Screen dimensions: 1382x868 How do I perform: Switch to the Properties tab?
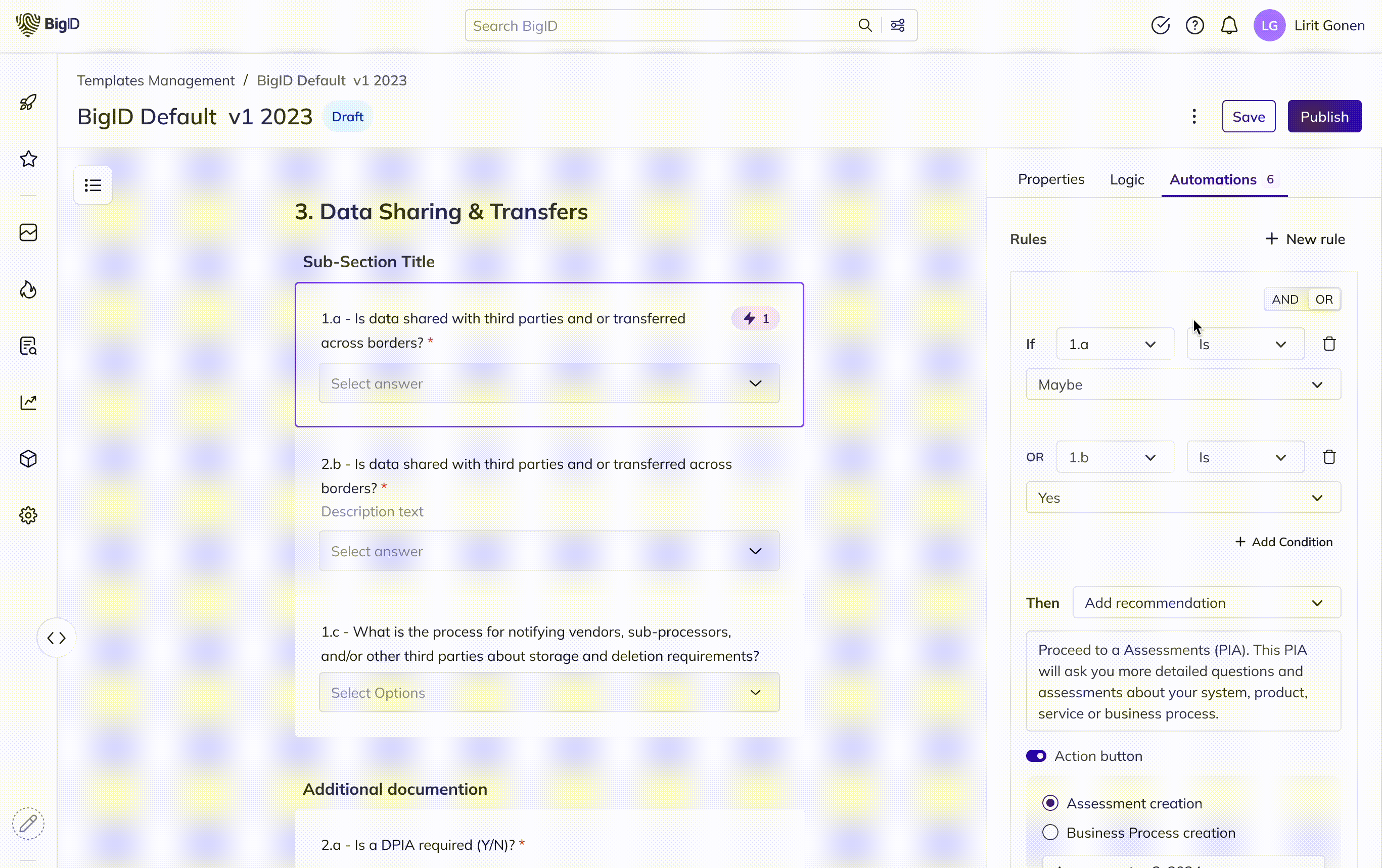[x=1051, y=179]
